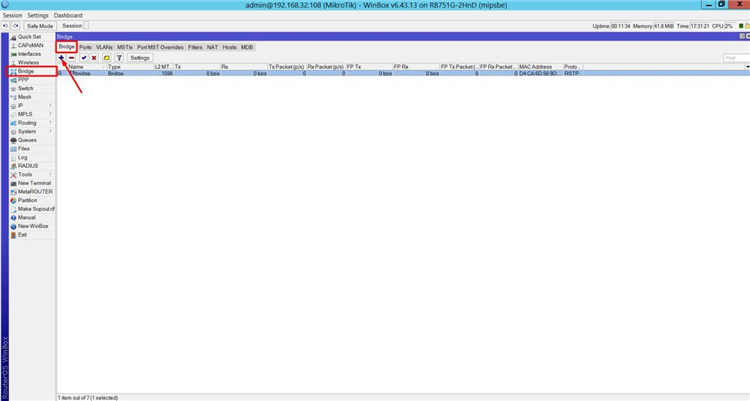750x401 pixels.
Task: Click the Undo arrow icon
Action: (x=6, y=26)
